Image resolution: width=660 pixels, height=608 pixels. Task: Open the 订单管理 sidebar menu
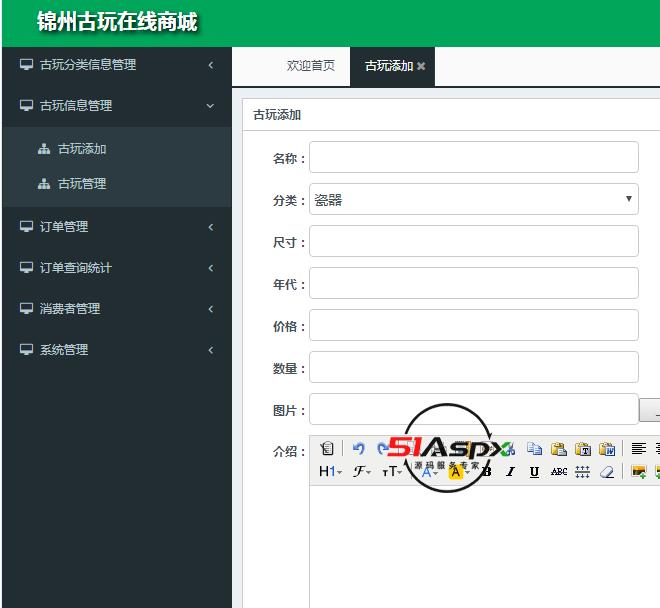[x=117, y=227]
